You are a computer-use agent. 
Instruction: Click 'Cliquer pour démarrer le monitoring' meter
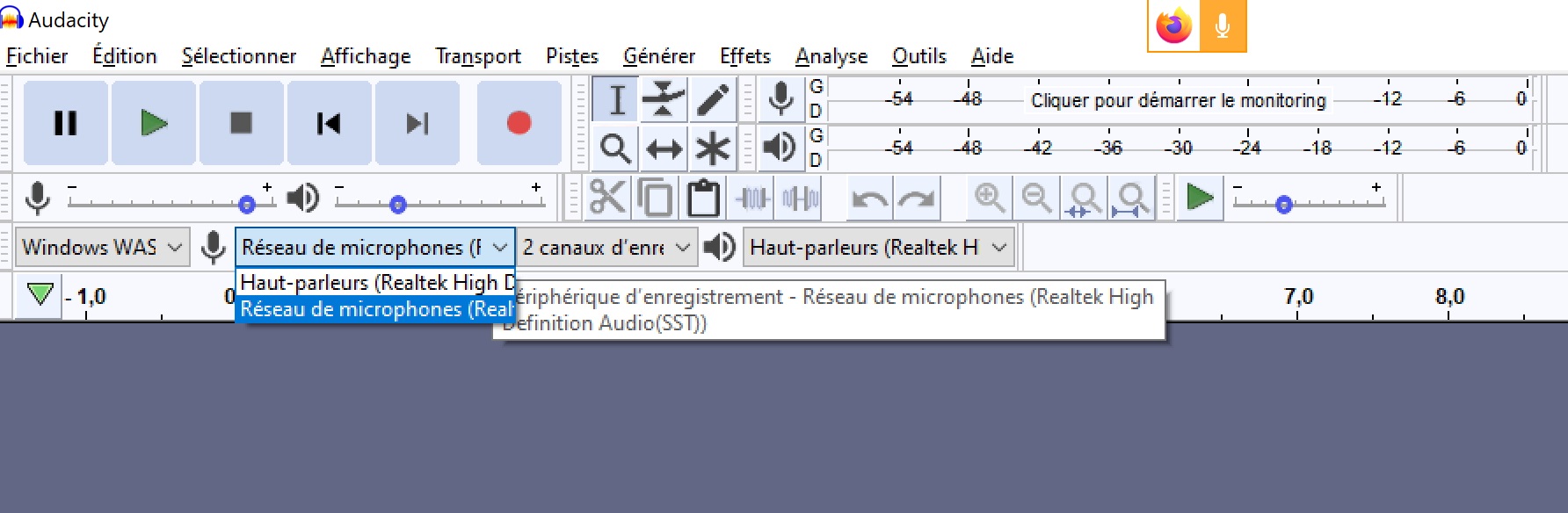(1178, 100)
